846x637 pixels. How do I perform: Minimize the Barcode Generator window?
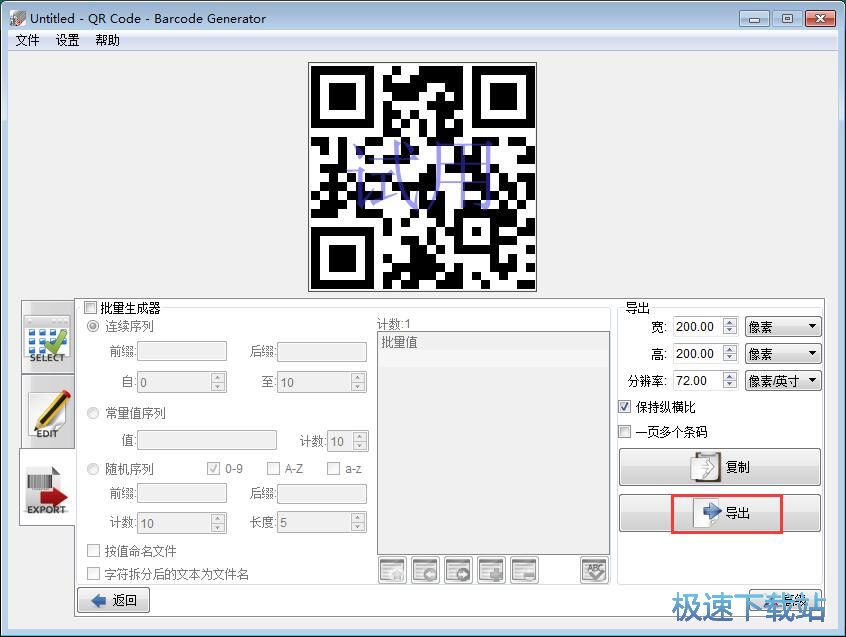(x=755, y=18)
